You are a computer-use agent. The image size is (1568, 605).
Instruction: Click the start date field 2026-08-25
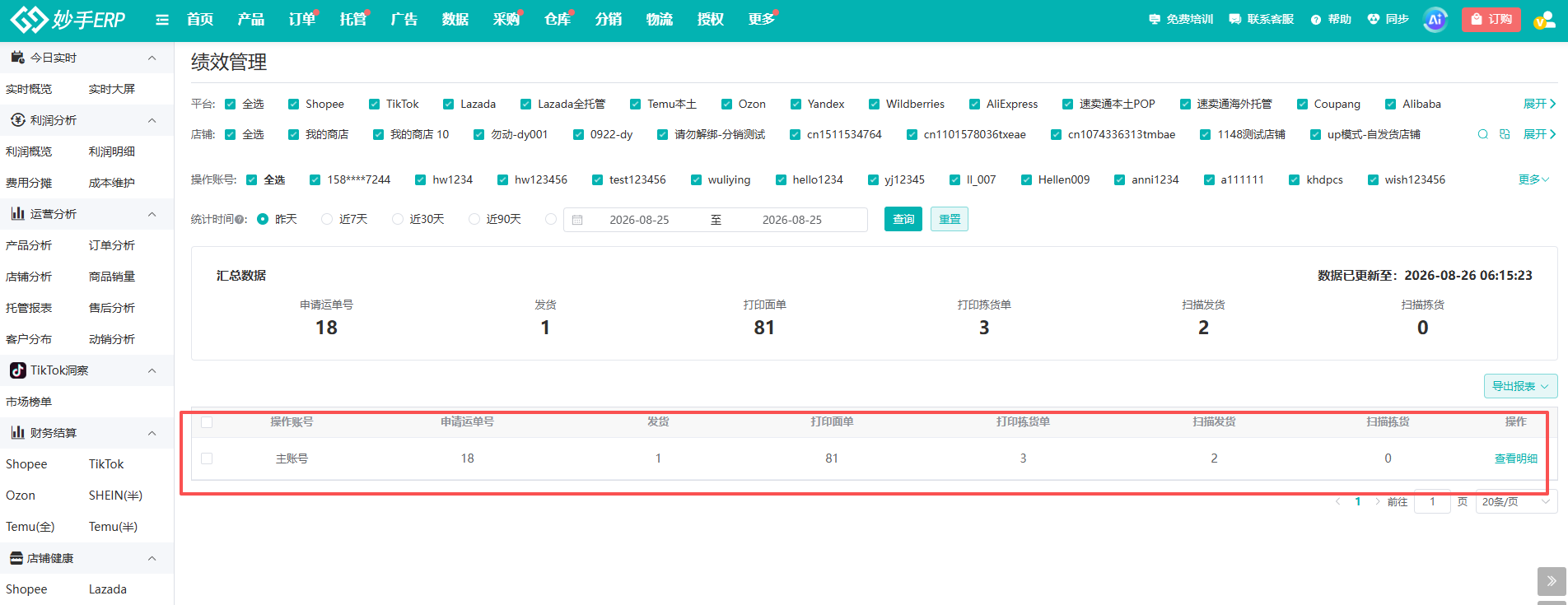[x=639, y=220]
